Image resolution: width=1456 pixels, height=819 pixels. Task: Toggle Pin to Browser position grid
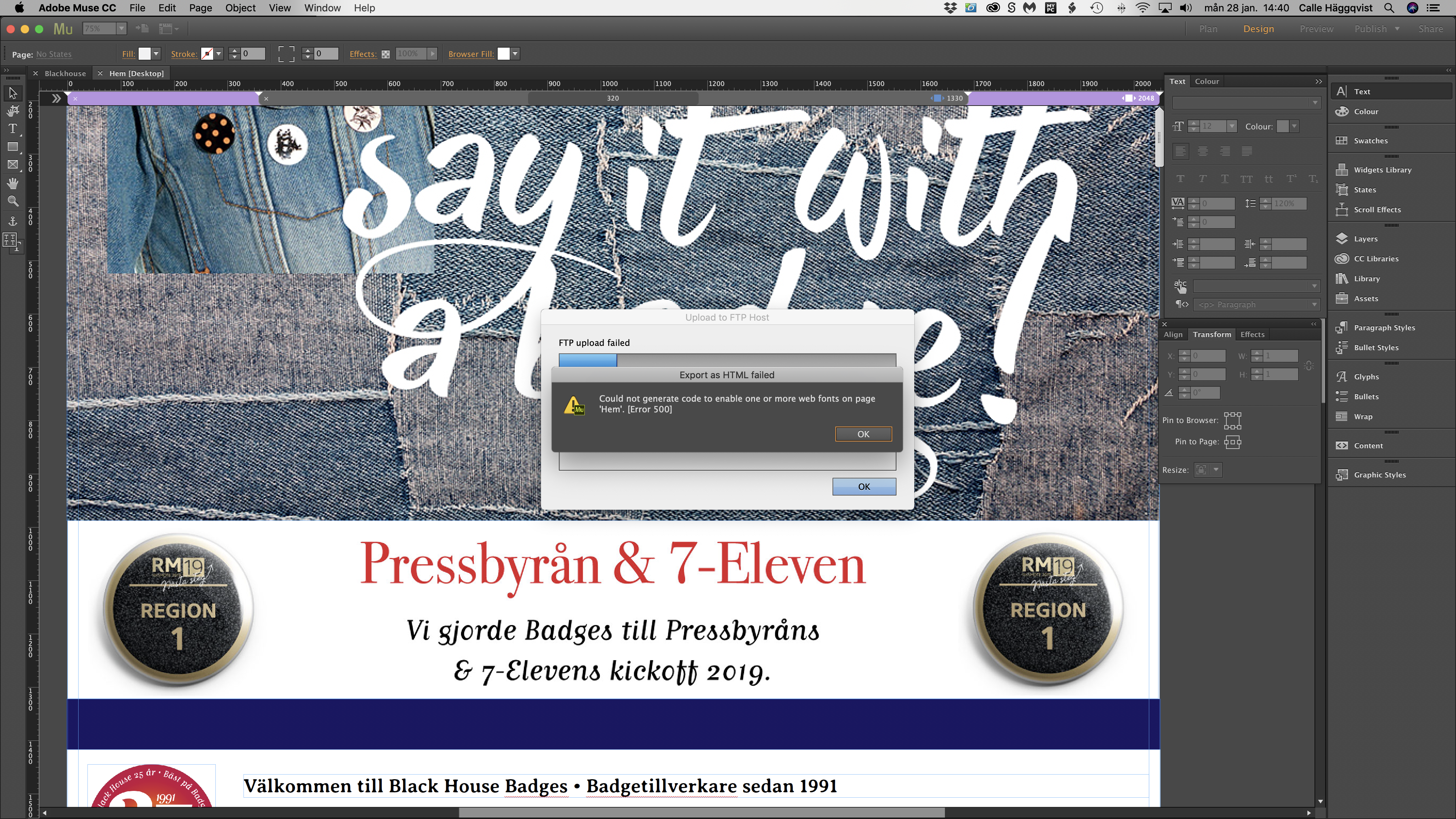click(x=1233, y=421)
